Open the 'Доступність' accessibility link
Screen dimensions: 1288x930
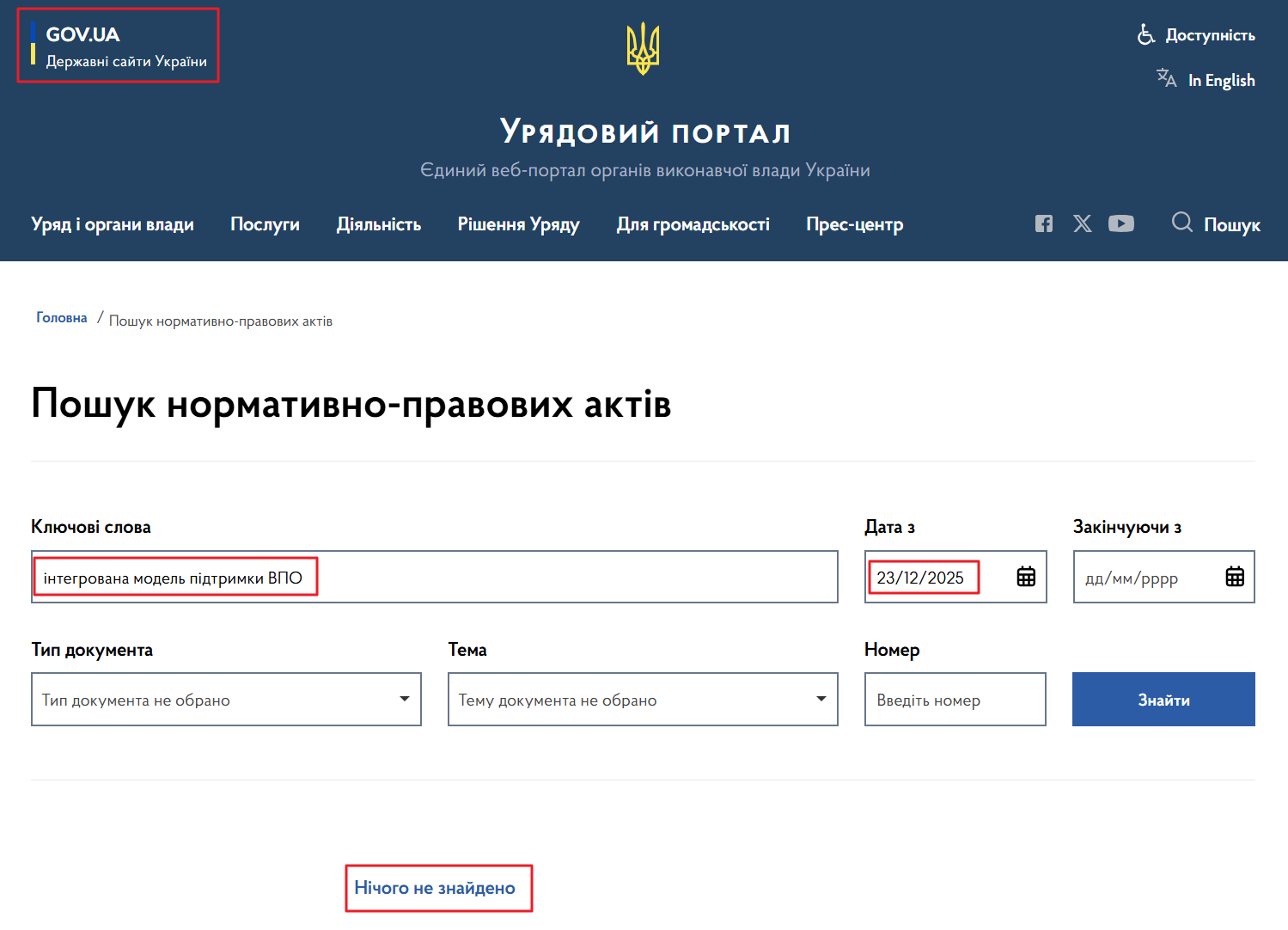[x=1210, y=35]
